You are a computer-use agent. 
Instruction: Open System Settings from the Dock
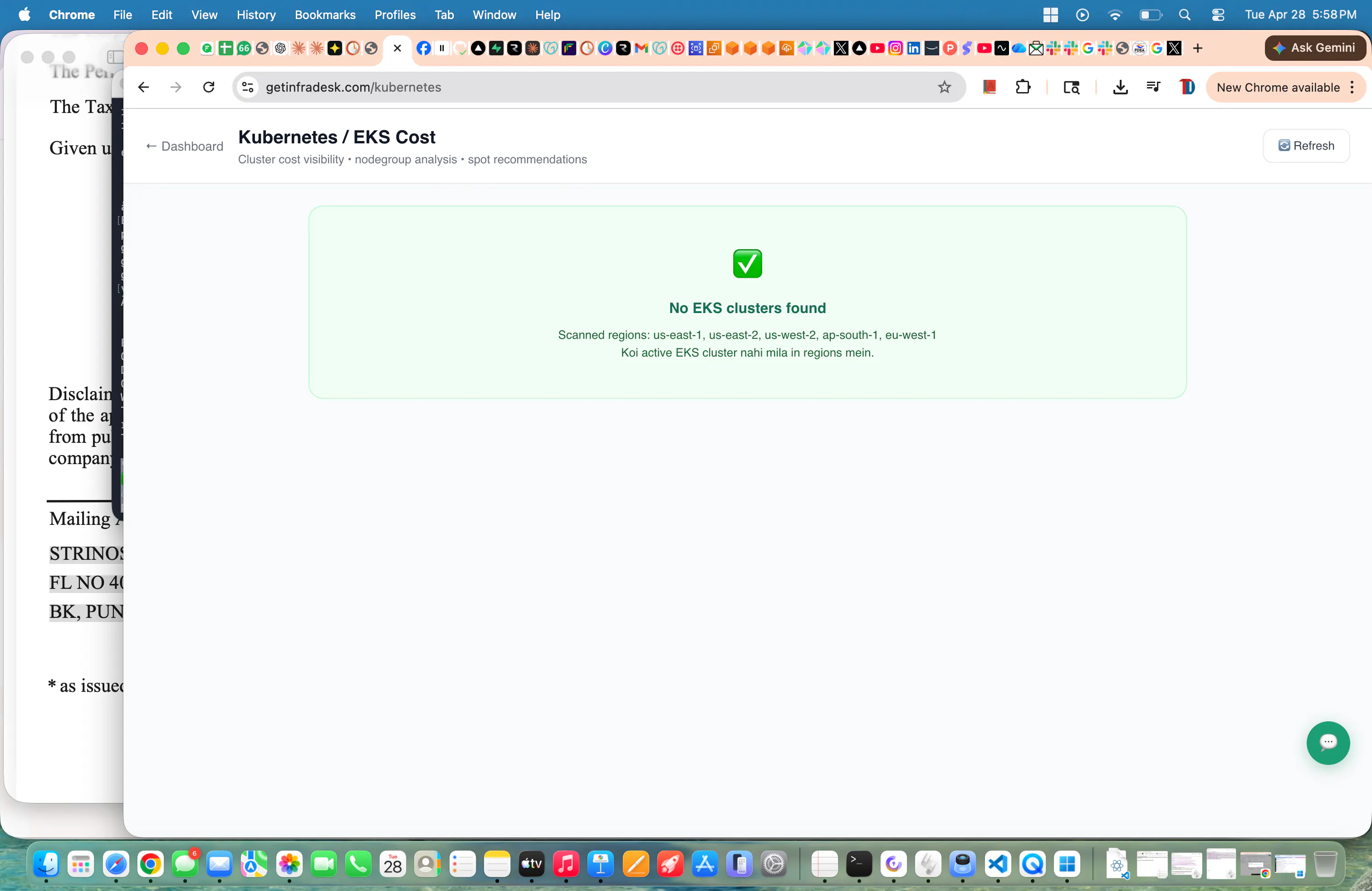(774, 864)
